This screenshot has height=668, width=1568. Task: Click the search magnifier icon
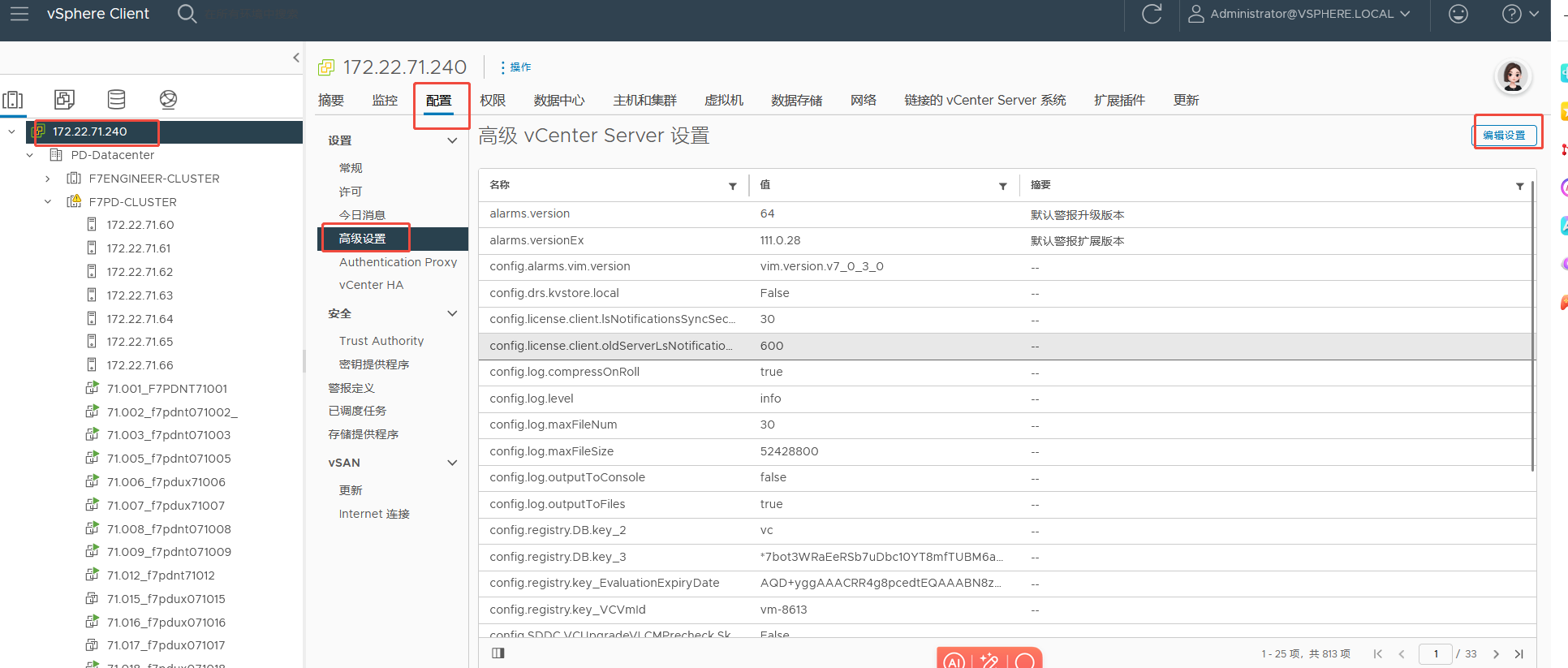point(187,14)
